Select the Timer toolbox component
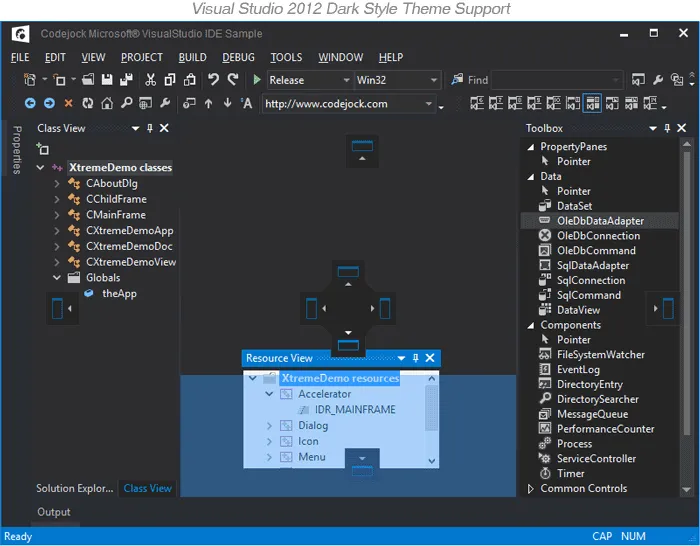The image size is (700, 546). point(570,474)
